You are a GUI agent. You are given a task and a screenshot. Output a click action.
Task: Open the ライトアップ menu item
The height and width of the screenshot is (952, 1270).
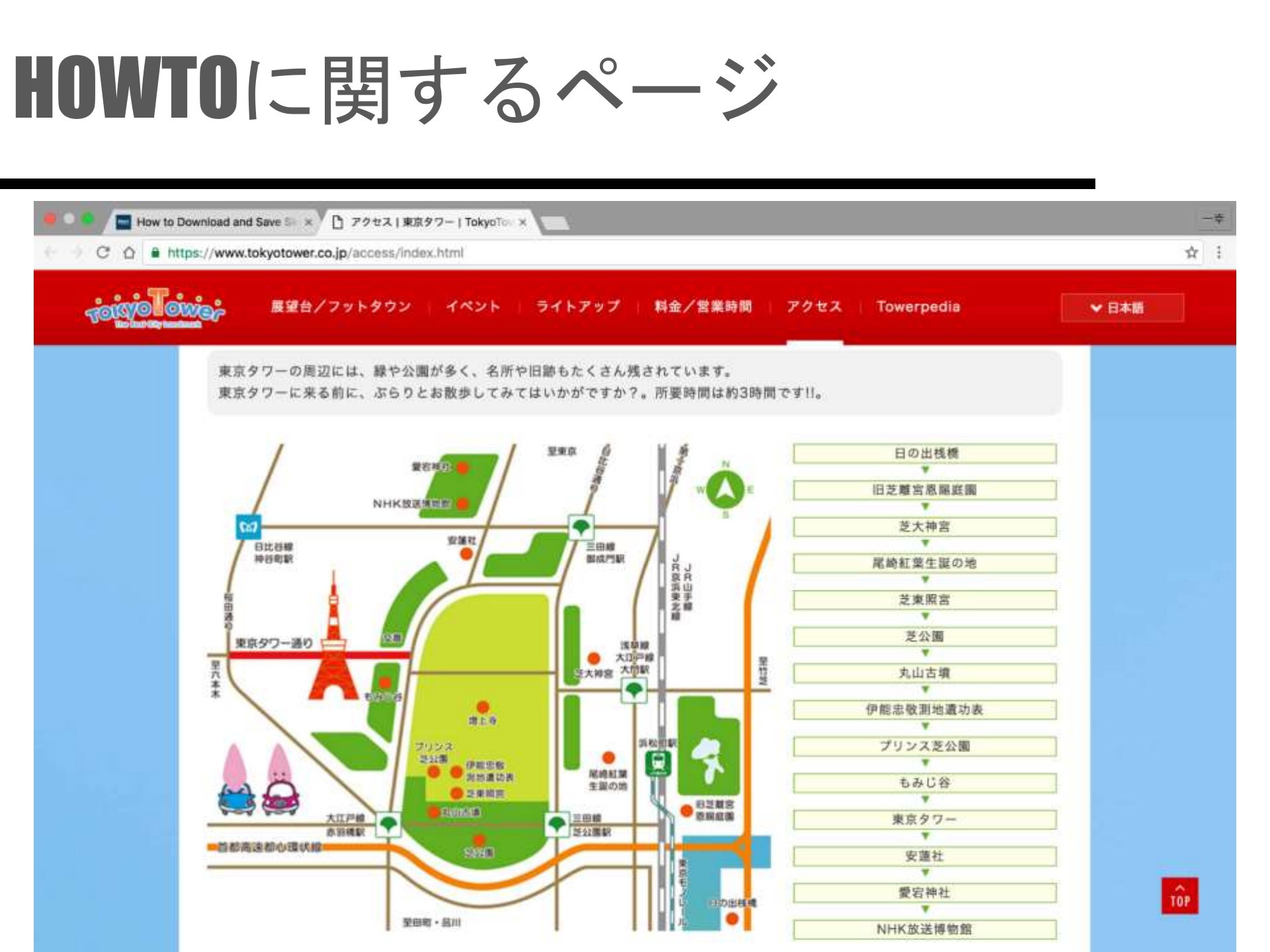click(x=578, y=307)
